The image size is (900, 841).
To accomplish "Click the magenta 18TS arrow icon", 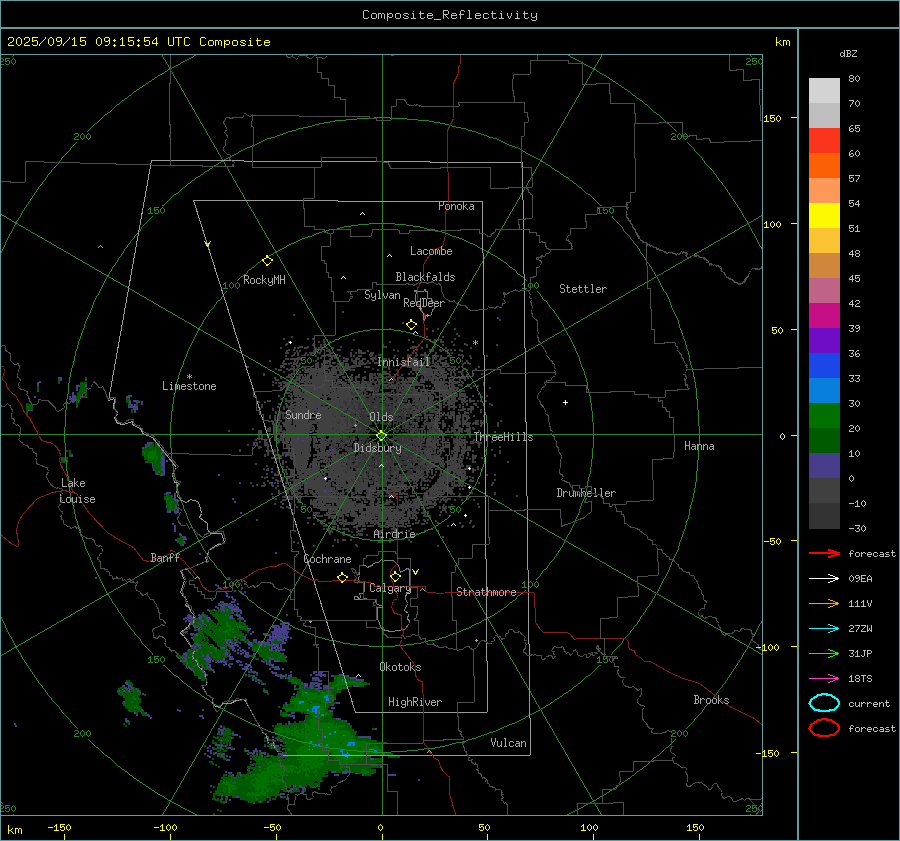I will (824, 678).
